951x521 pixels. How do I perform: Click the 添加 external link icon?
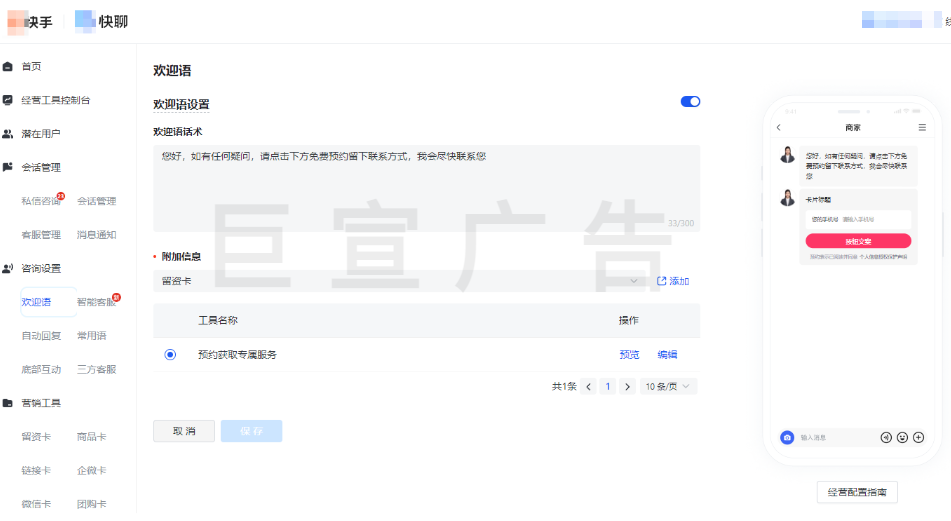tap(662, 281)
